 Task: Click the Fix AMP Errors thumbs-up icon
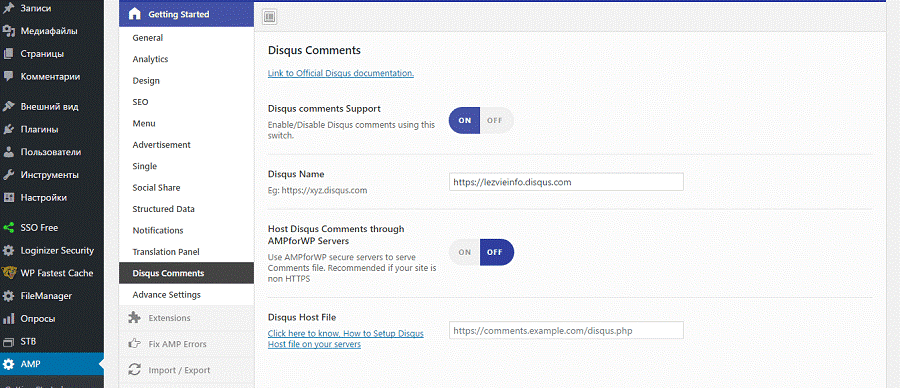pos(134,344)
